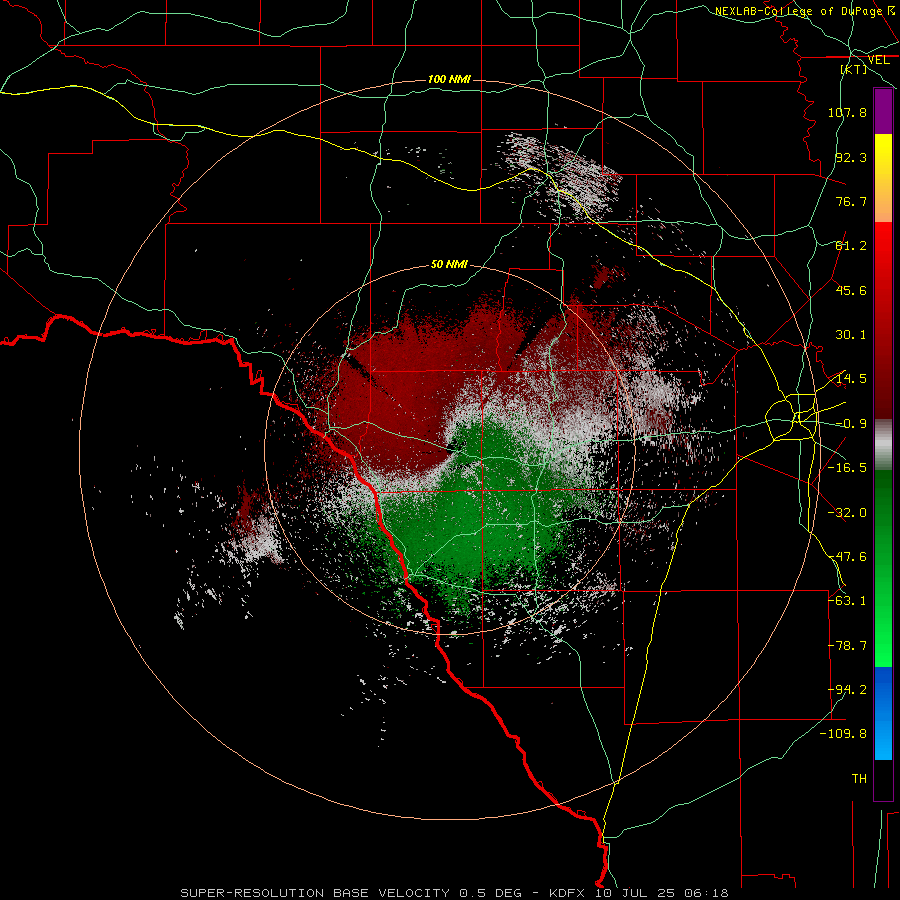Click the VEL legend title

tap(878, 60)
